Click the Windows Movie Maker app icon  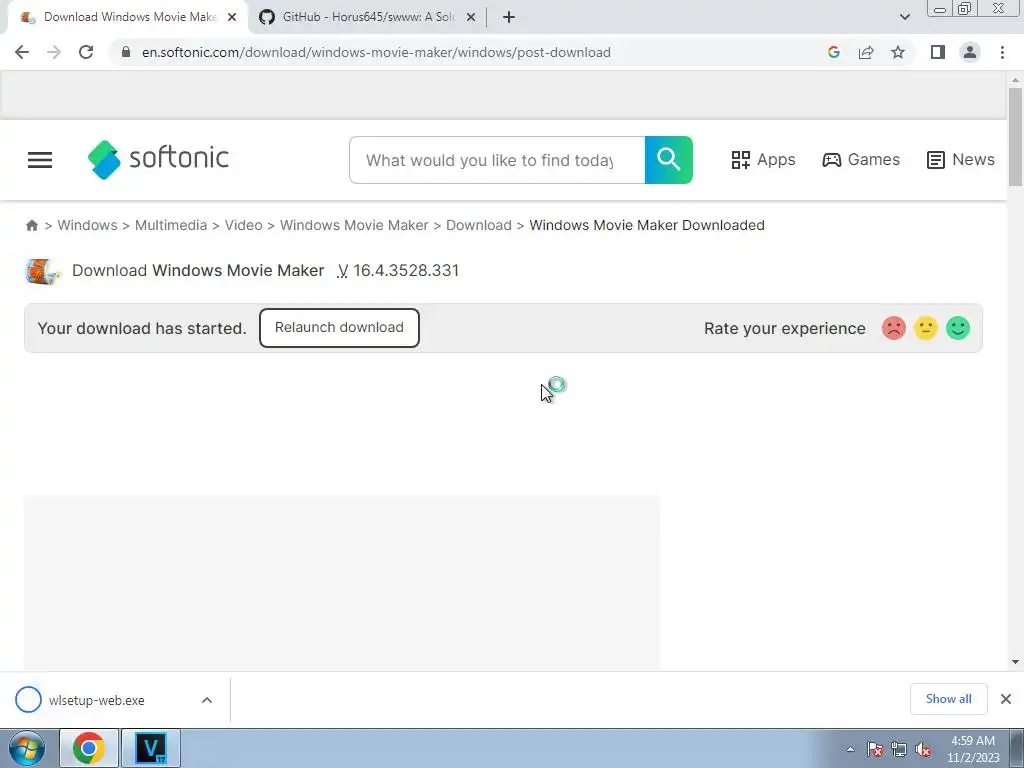pyautogui.click(x=43, y=271)
